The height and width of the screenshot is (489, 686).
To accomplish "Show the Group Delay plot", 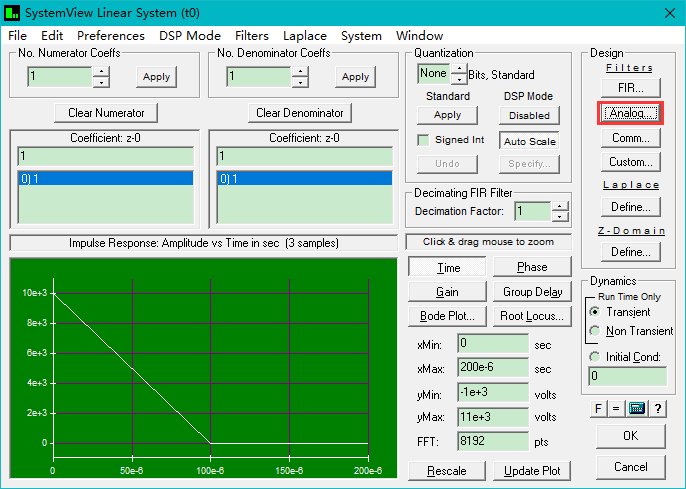I will (532, 292).
